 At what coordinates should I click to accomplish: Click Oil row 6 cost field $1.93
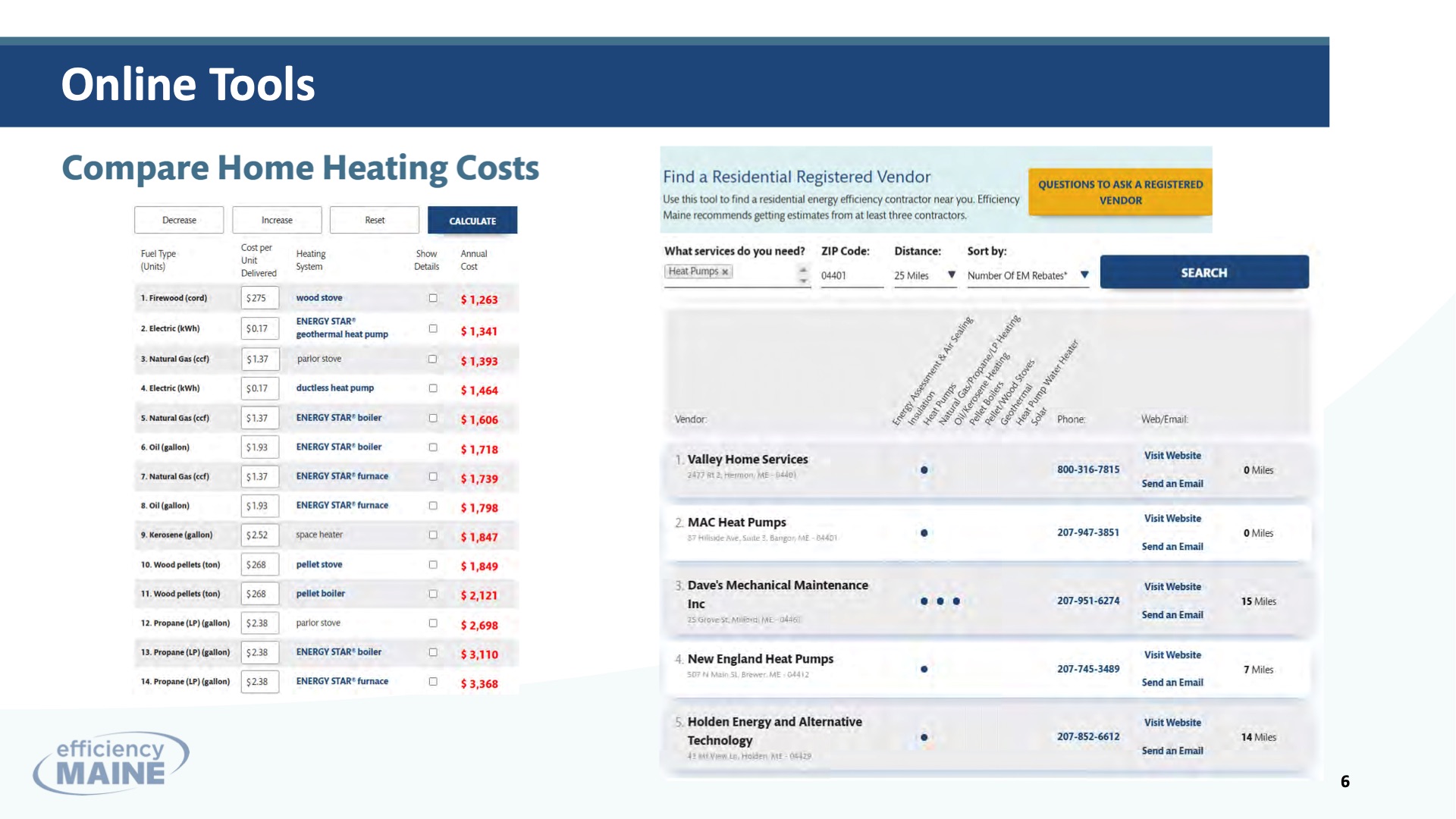(x=260, y=447)
